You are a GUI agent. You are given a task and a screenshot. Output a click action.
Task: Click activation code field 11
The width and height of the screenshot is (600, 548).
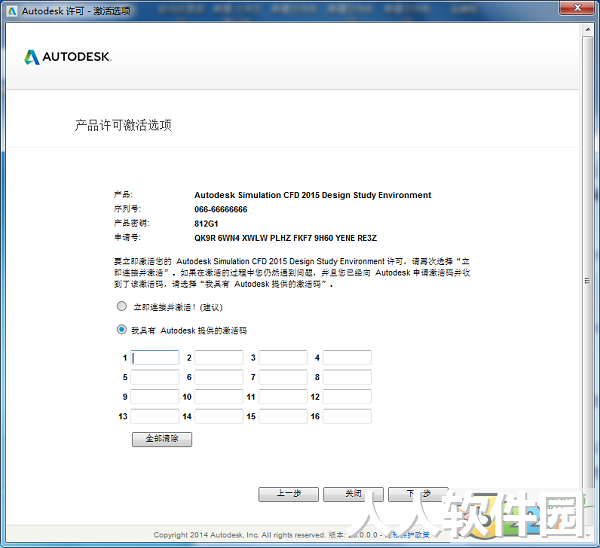point(283,396)
